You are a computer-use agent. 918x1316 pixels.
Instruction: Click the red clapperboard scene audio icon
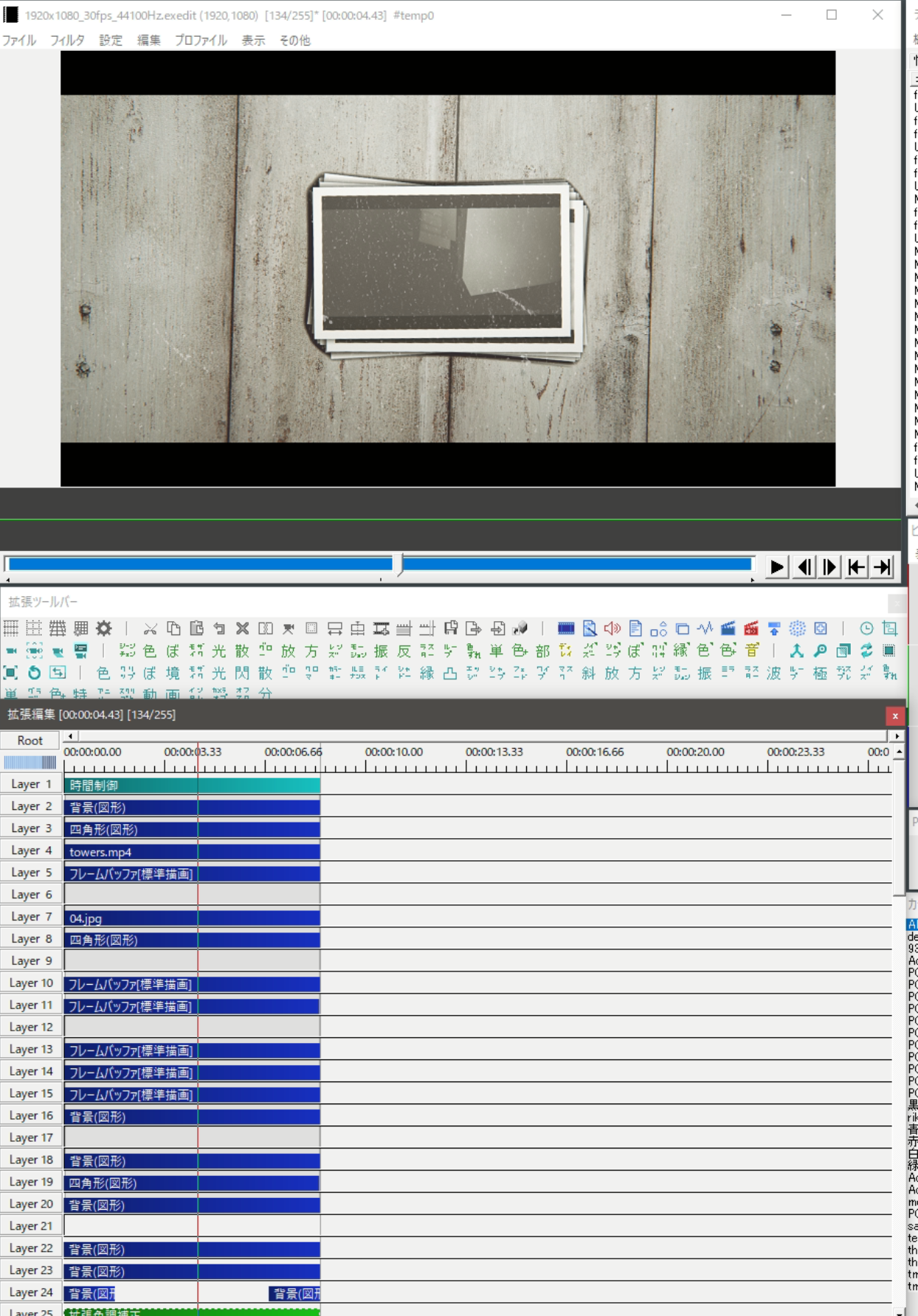(x=751, y=628)
